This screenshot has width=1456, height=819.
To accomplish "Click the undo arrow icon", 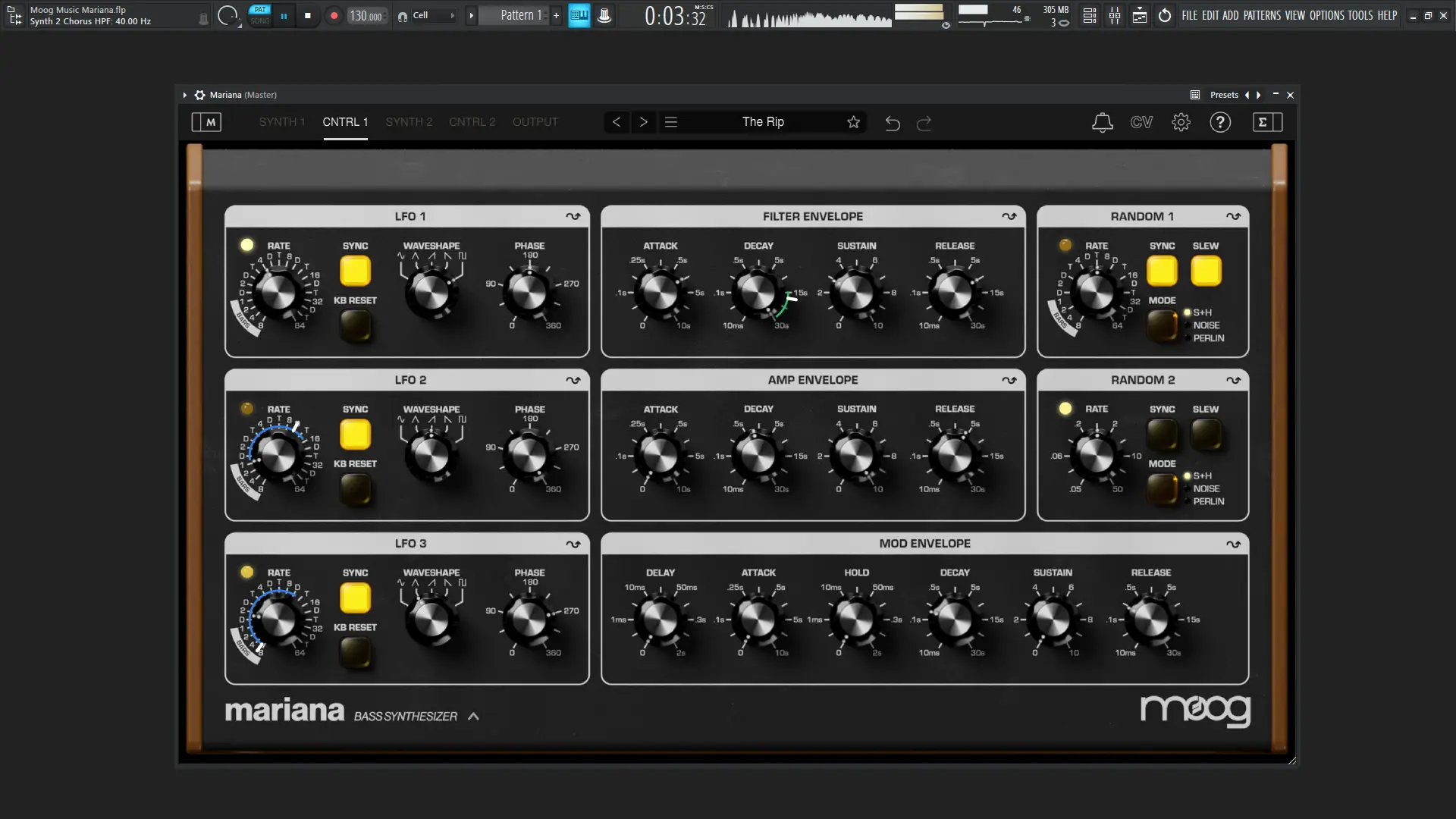I will 893,123.
